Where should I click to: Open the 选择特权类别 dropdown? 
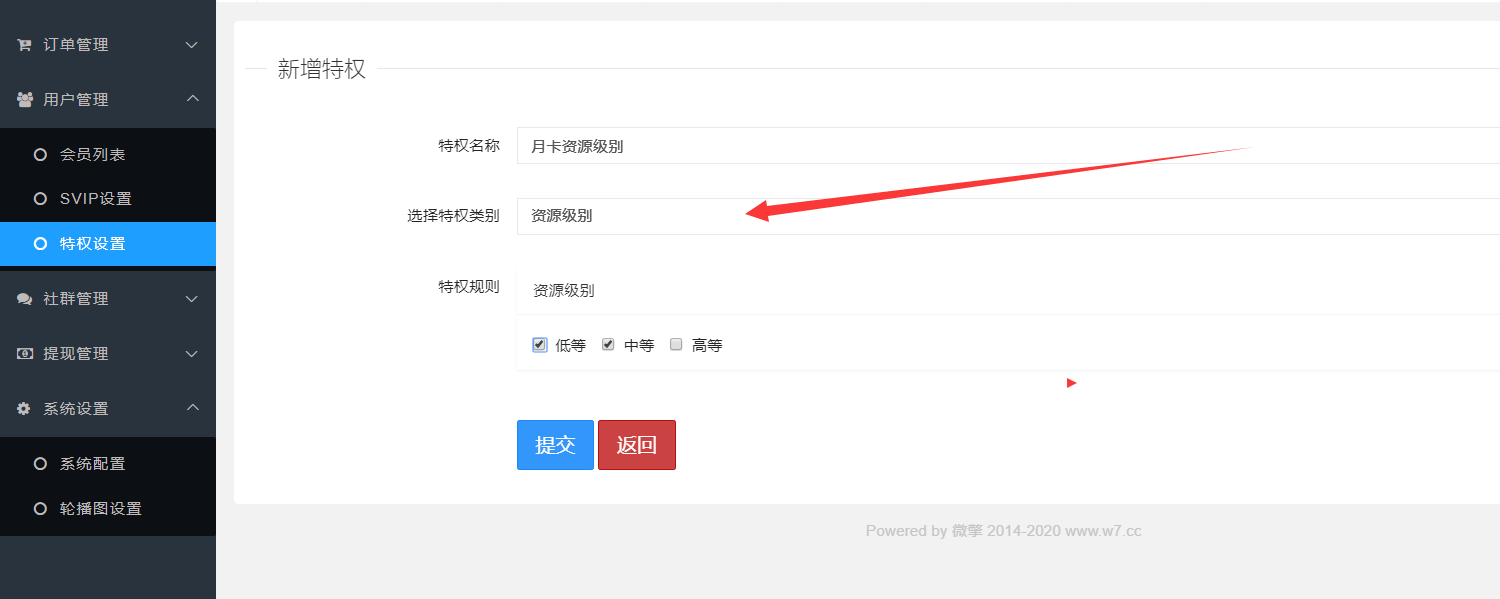tap(1008, 216)
